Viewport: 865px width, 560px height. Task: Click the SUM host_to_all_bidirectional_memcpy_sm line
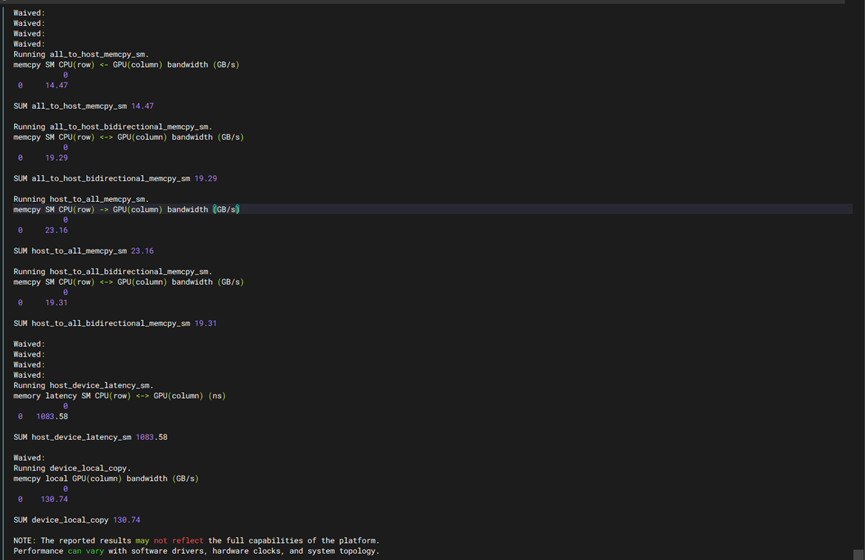[x=115, y=323]
